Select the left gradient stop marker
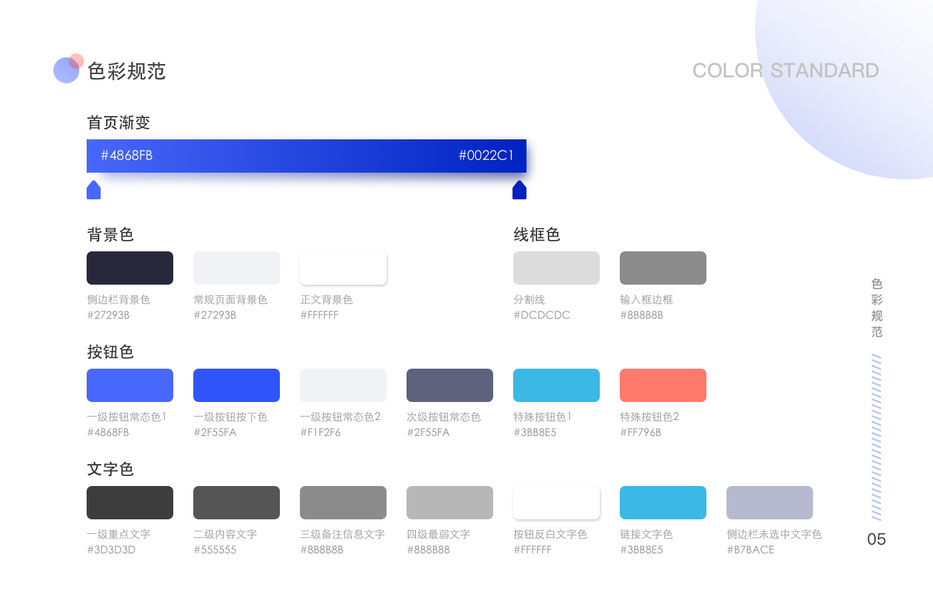Image resolution: width=933 pixels, height=600 pixels. tap(94, 190)
